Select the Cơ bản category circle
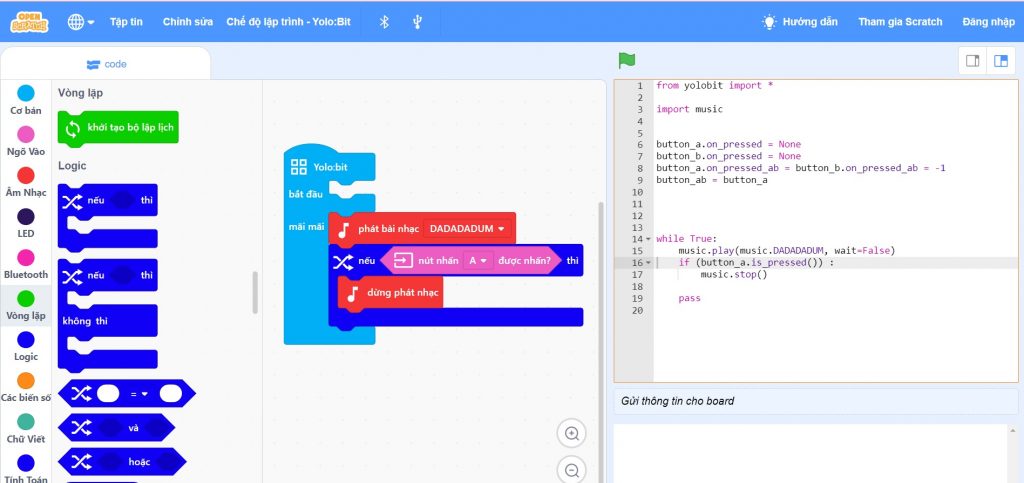Viewport: 1024px width, 483px height. (x=25, y=93)
